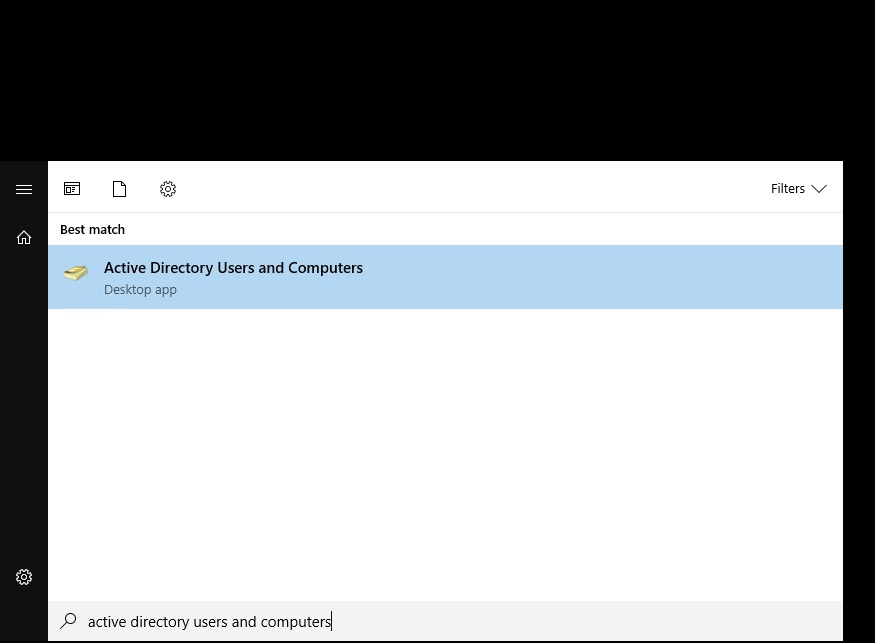Filter results by Settings gear icon at top
Viewport: 875px width, 643px height.
168,189
